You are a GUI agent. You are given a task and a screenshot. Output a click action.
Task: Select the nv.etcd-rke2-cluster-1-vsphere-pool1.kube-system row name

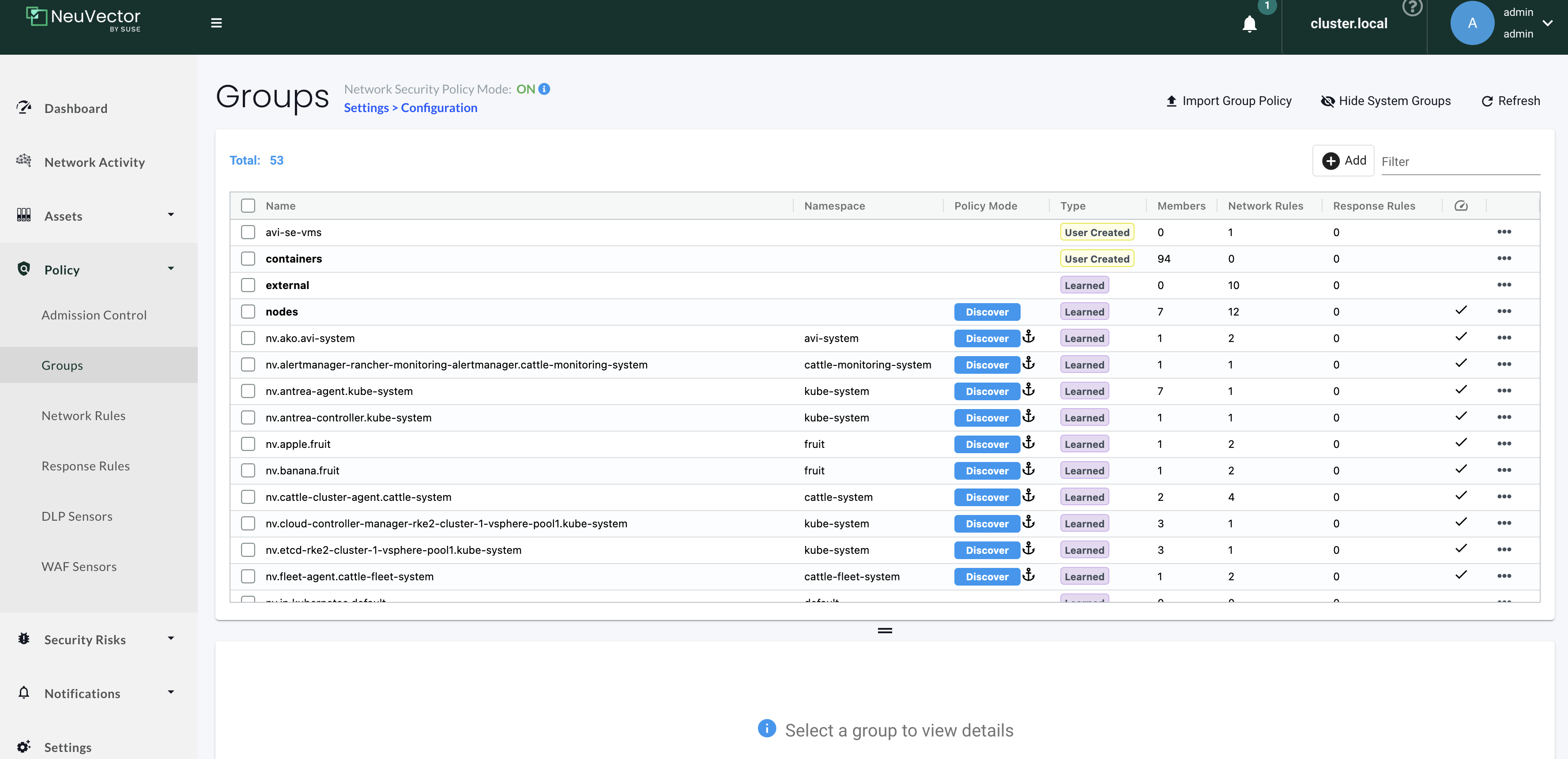[x=393, y=550]
